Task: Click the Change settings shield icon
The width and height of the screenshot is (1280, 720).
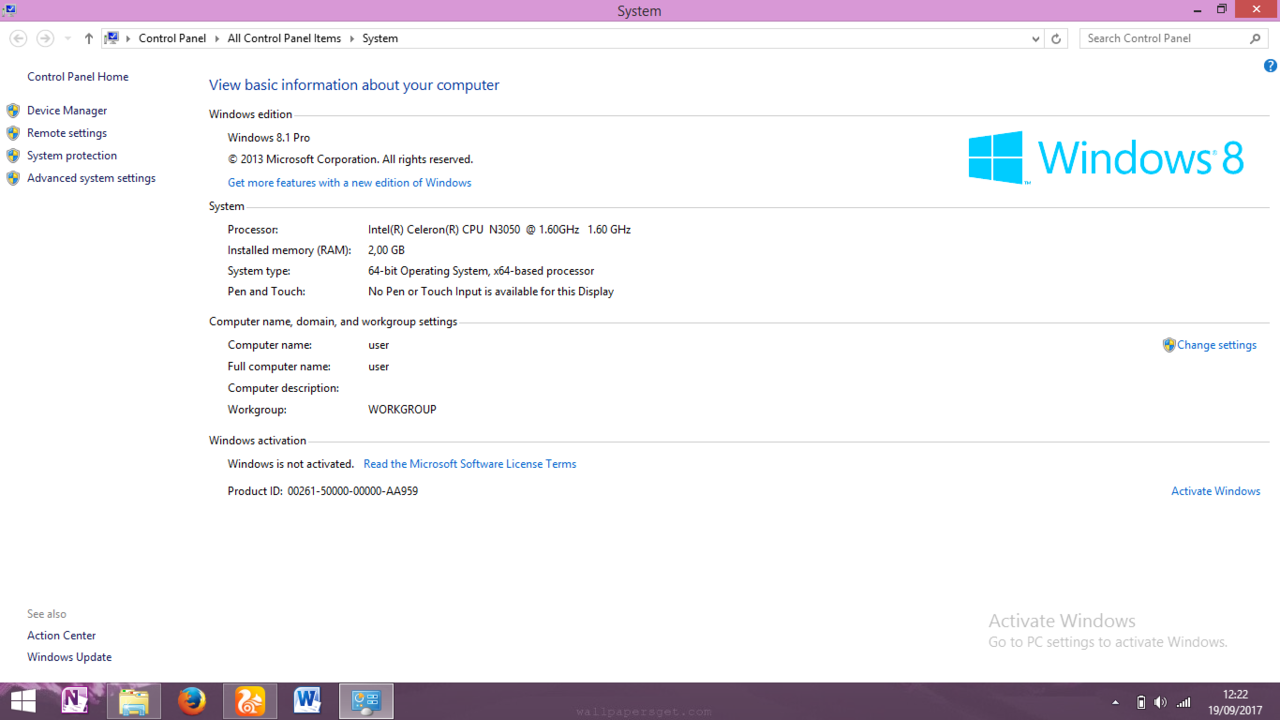Action: (x=1169, y=345)
